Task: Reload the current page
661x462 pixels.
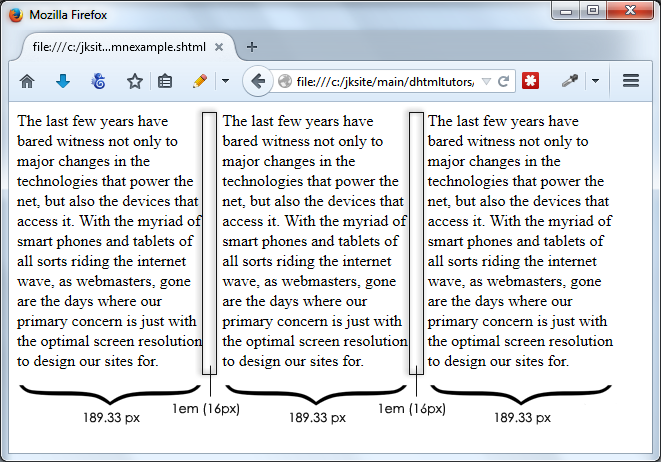Action: [x=503, y=81]
